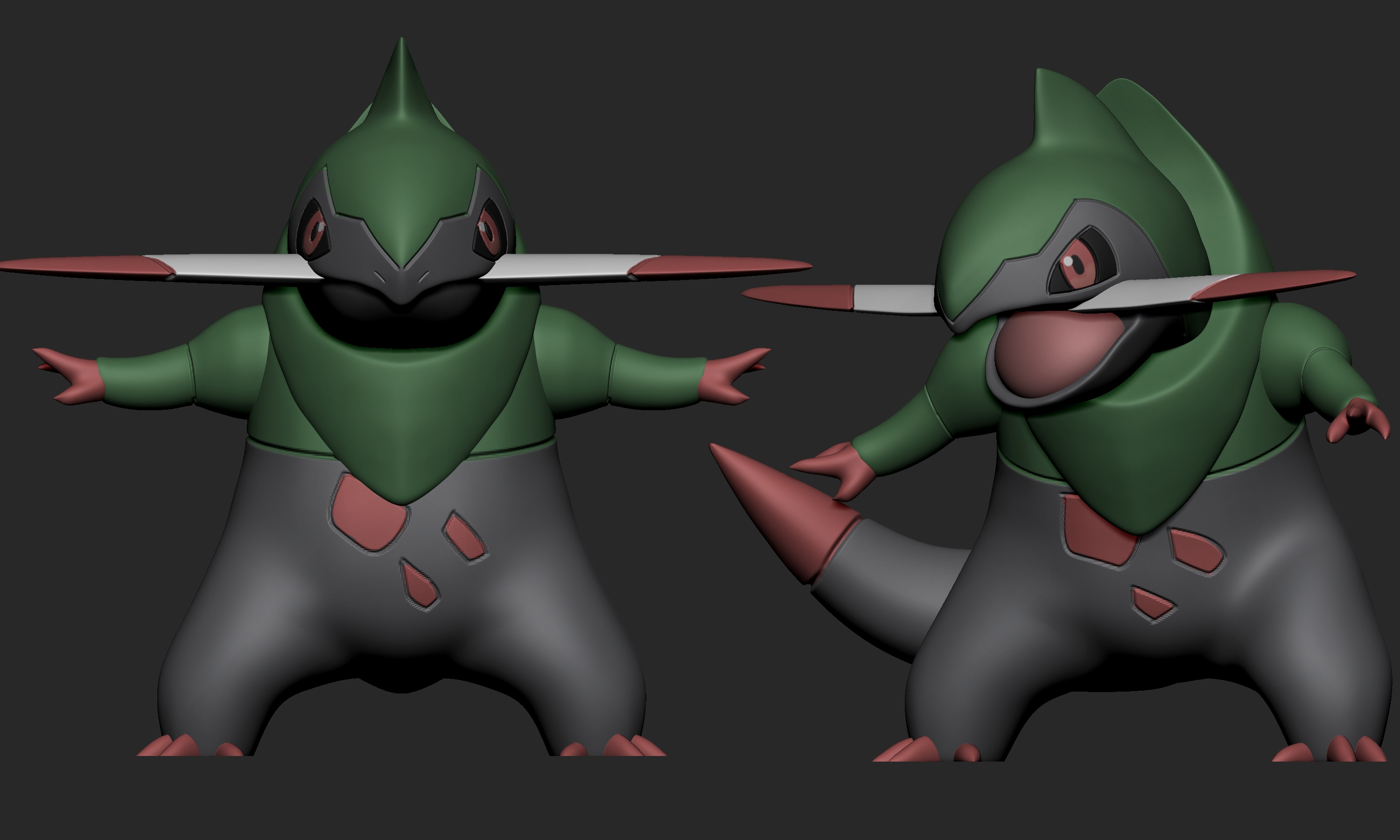The width and height of the screenshot is (1400, 840).
Task: Click the front-view model's head spike tip
Action: 402,45
